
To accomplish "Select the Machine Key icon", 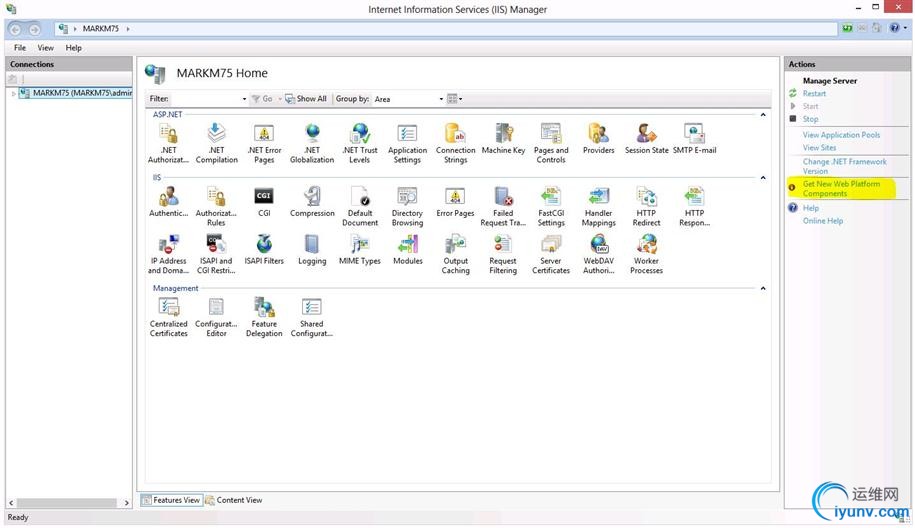I will 503,135.
